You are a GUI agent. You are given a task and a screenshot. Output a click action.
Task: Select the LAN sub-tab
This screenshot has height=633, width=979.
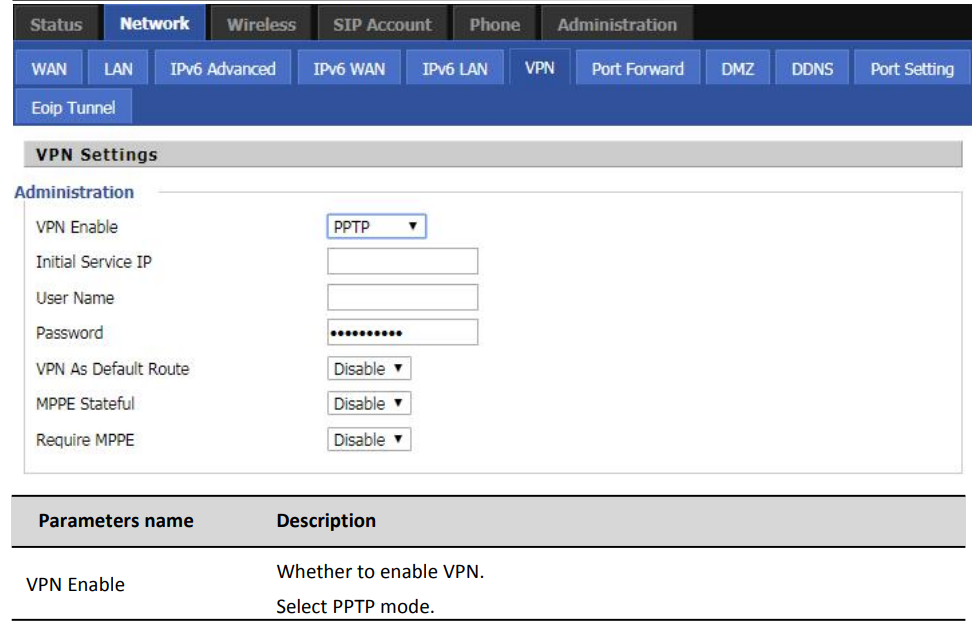[x=118, y=69]
